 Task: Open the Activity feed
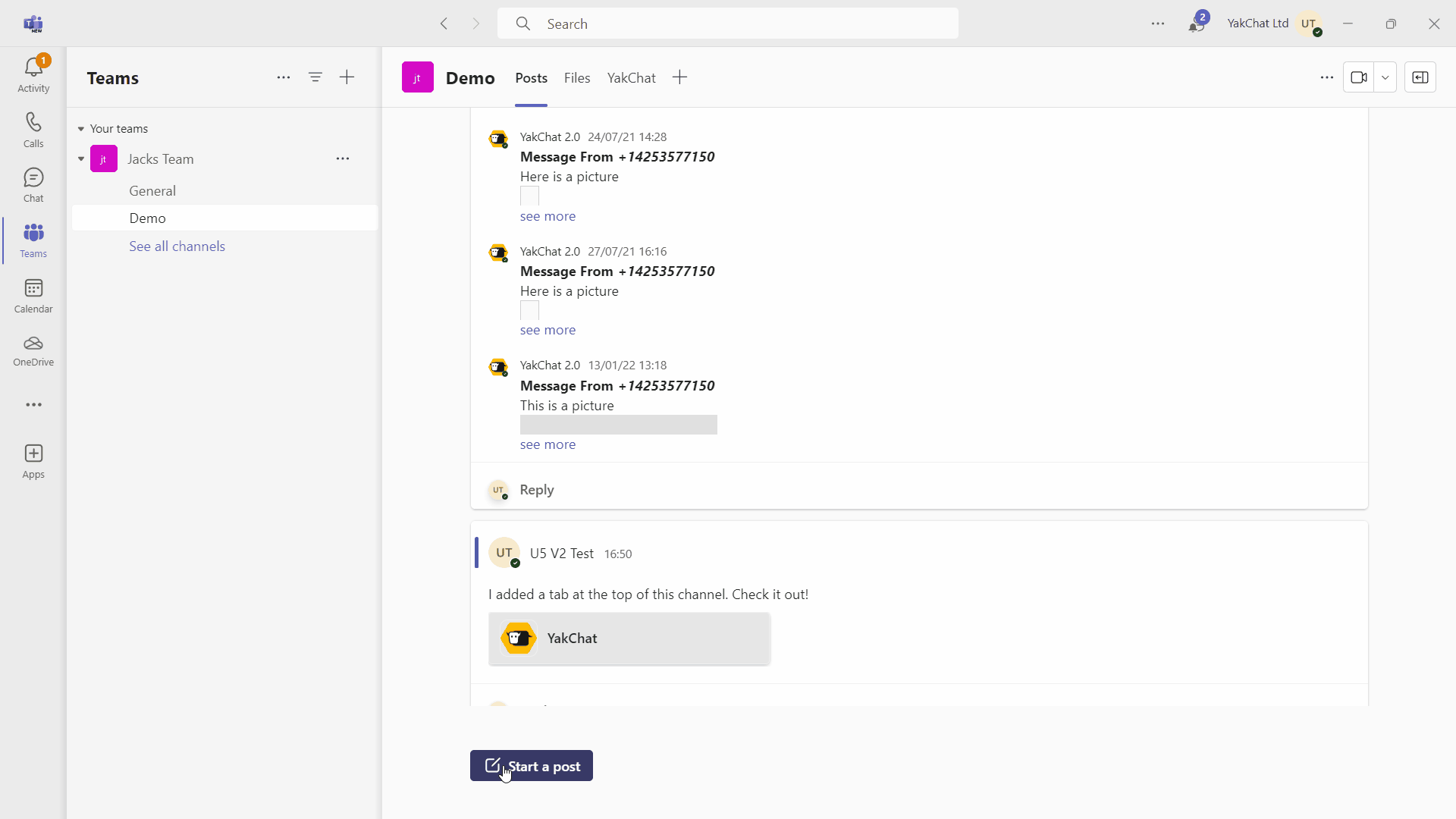33,74
